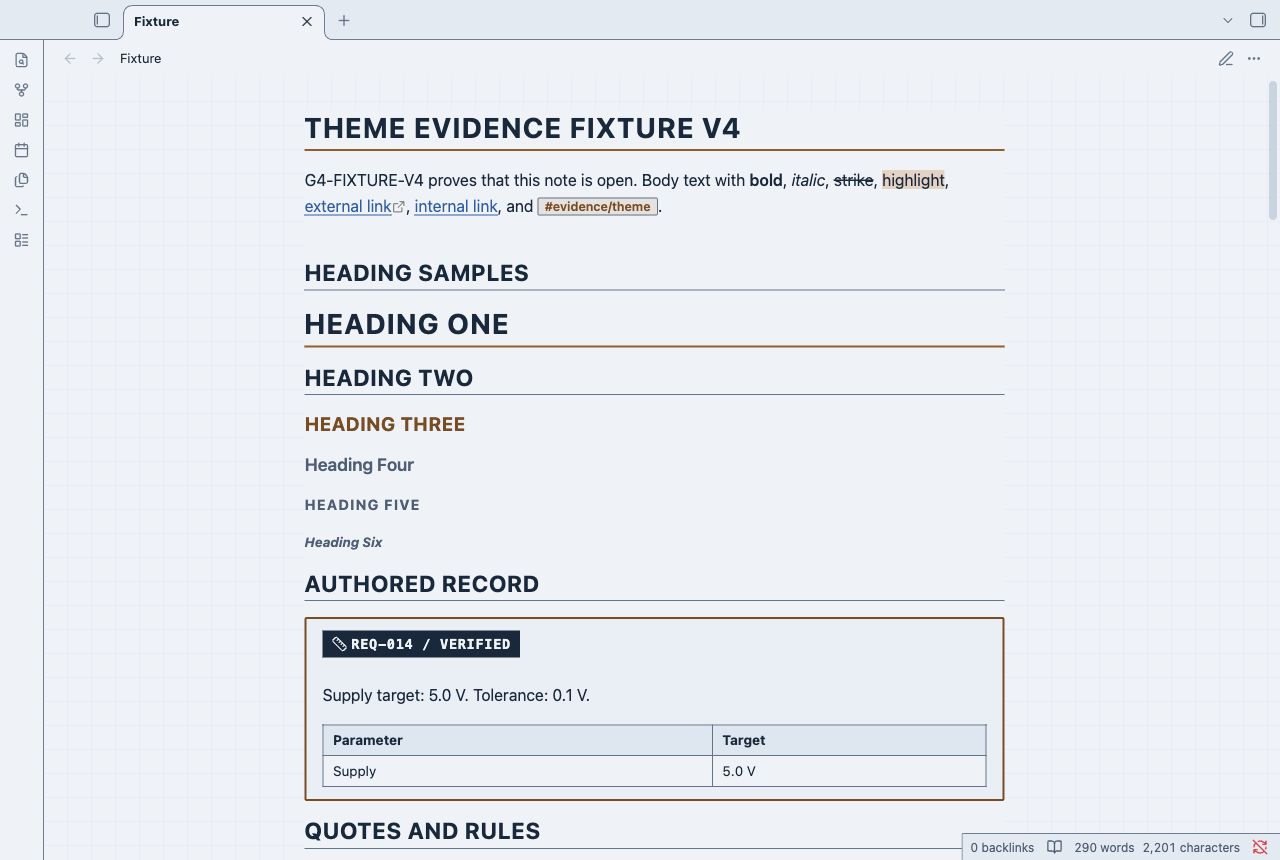
Task: Click the bases list ribbon icon
Action: [21, 240]
